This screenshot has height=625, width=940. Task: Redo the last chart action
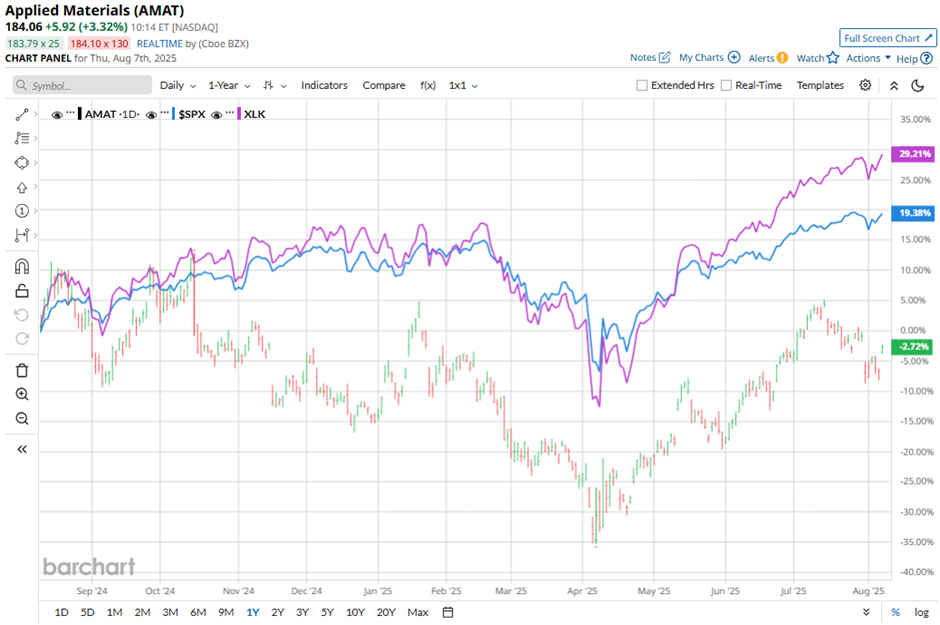[22, 339]
